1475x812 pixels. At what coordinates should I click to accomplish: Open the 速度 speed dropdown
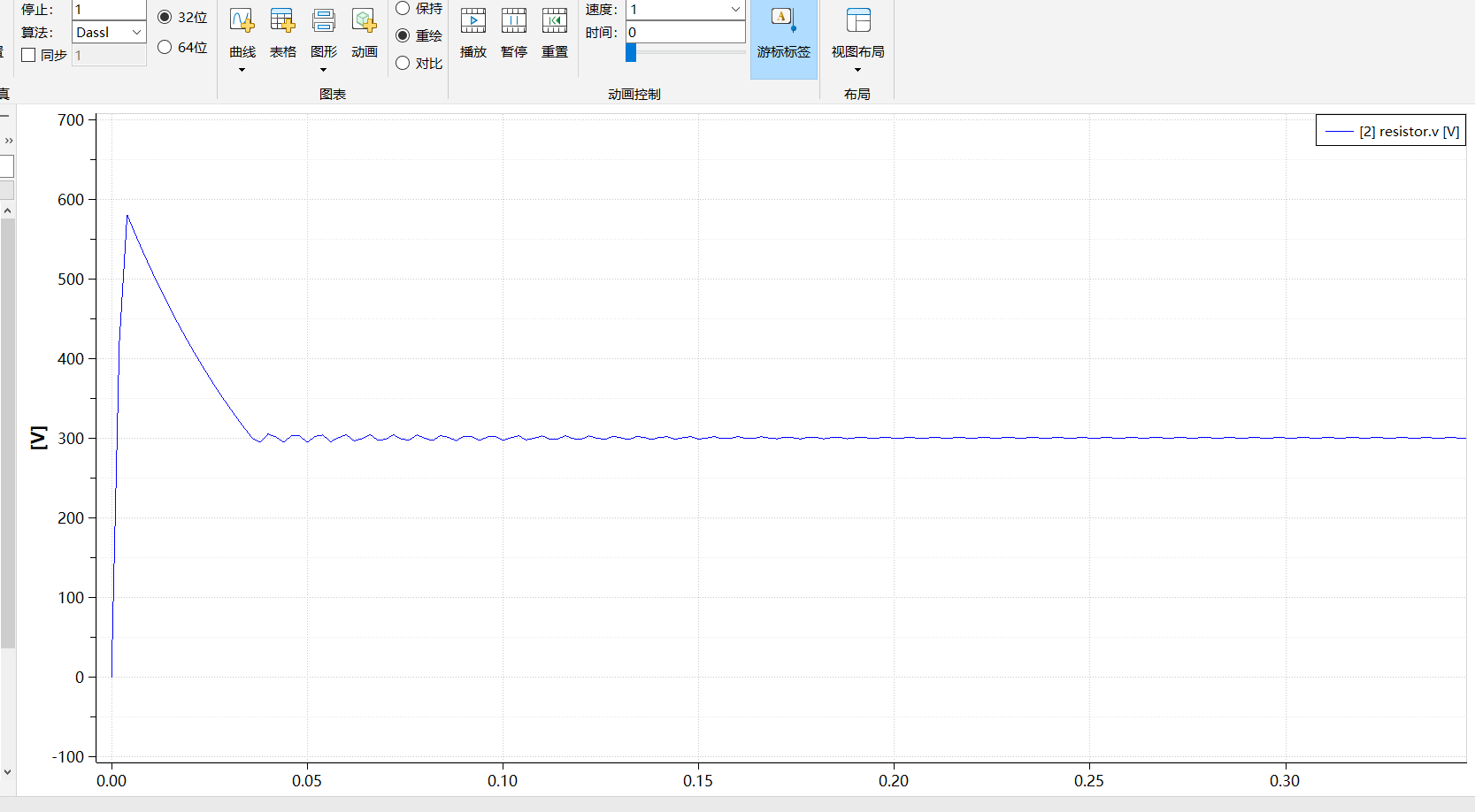click(686, 9)
